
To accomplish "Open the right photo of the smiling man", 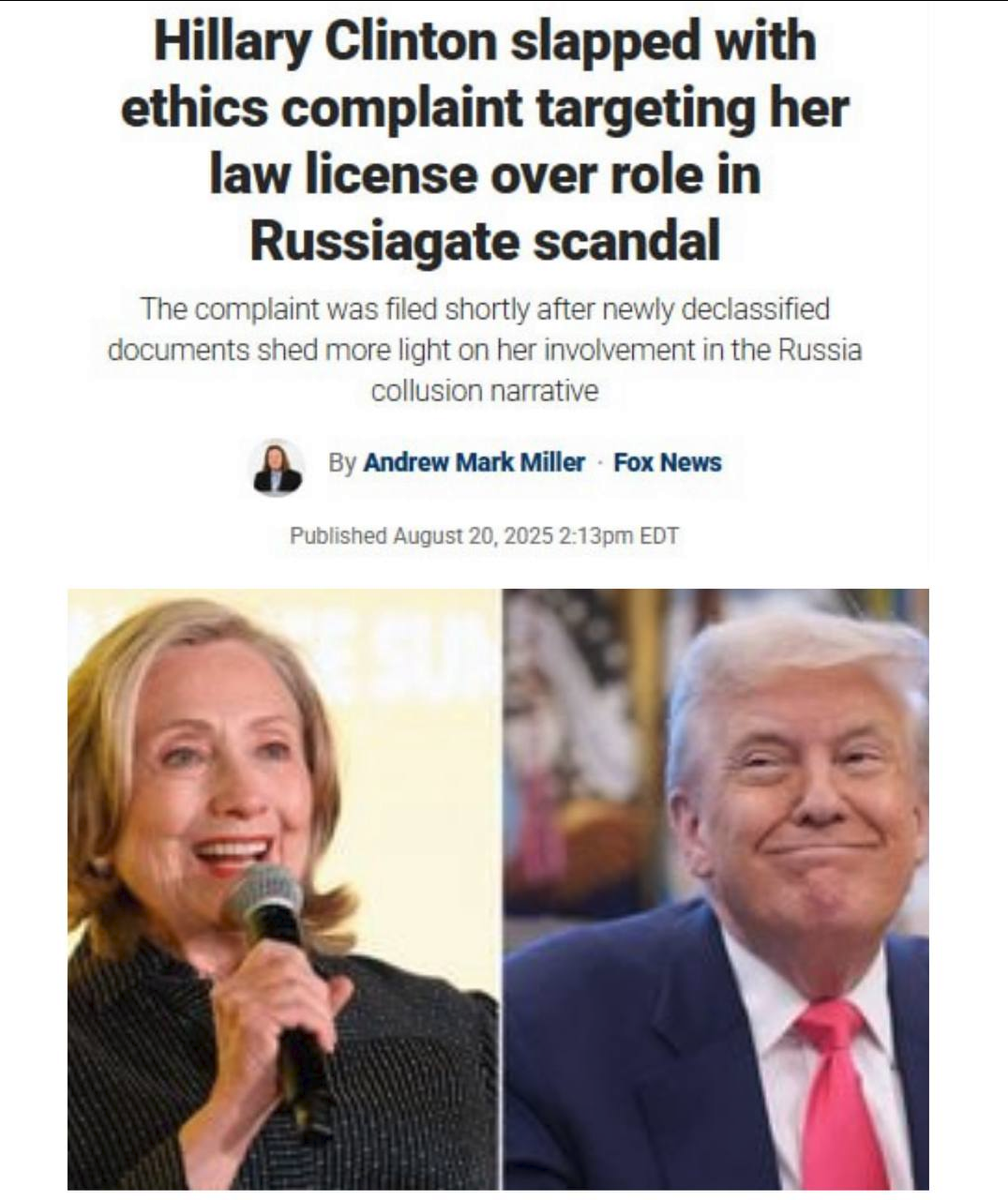I will click(x=716, y=889).
